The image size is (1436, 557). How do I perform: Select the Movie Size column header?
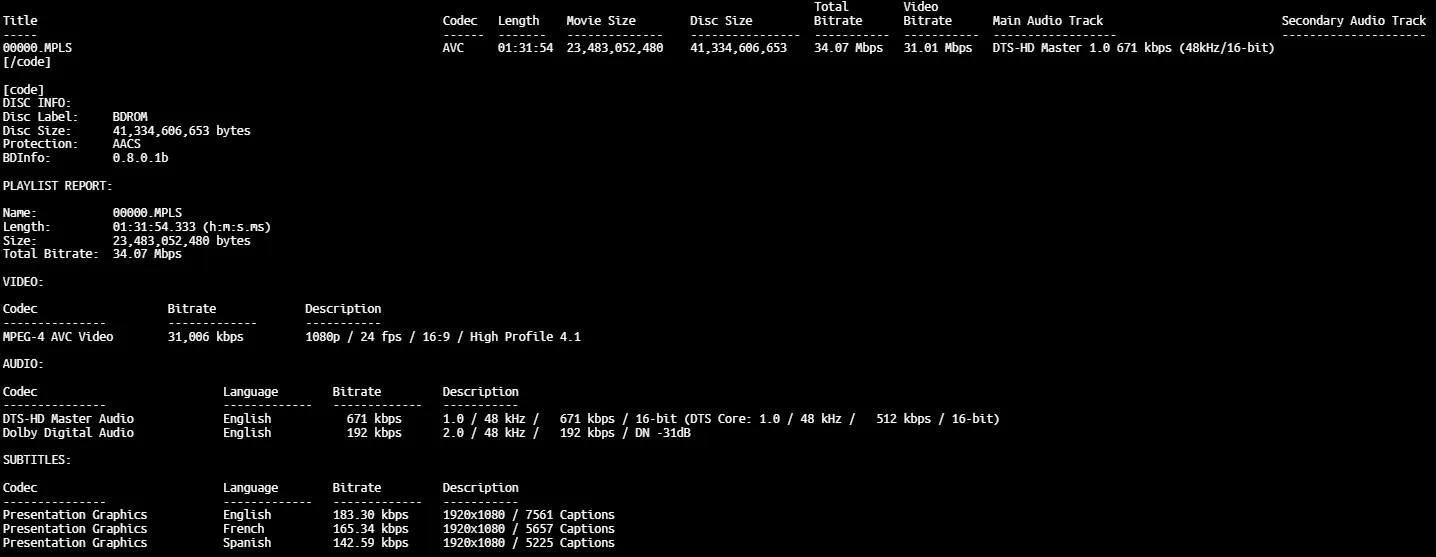coord(600,20)
